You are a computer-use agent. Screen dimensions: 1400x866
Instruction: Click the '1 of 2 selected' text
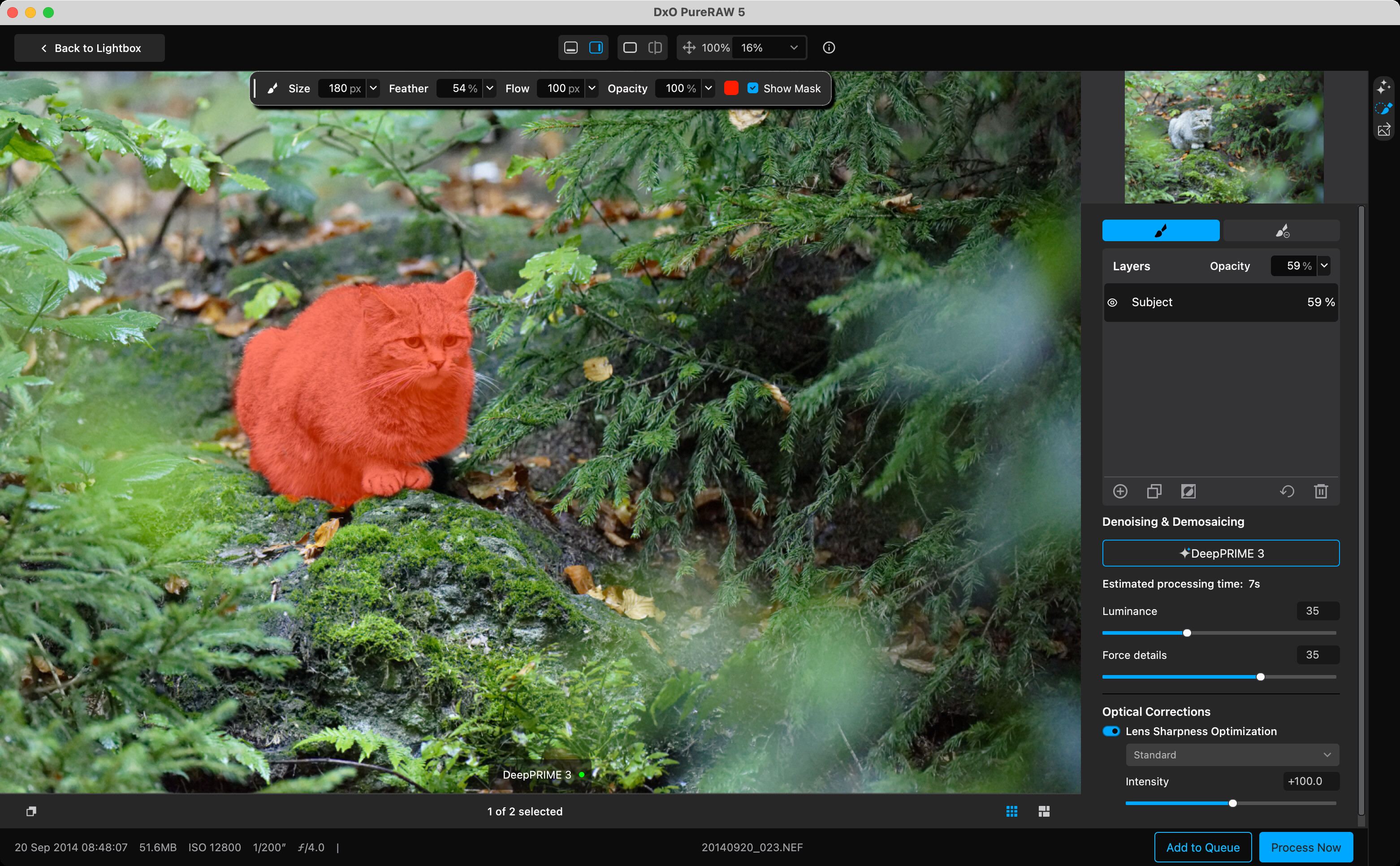(x=524, y=812)
